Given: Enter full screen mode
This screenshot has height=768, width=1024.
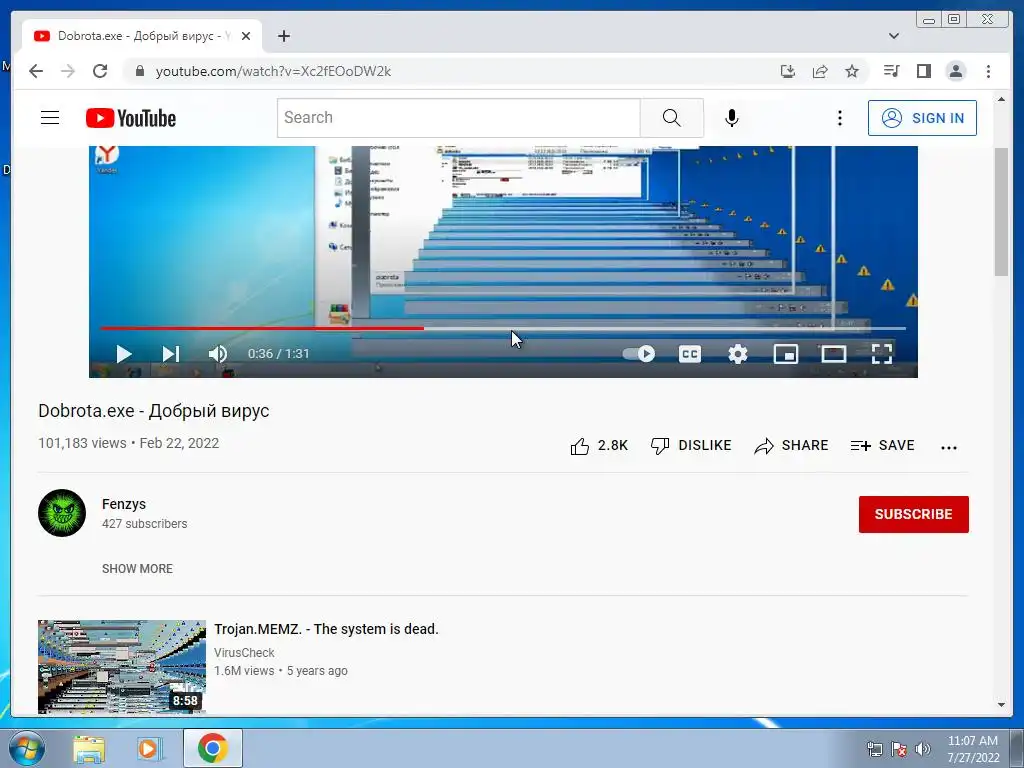Looking at the screenshot, I should [x=882, y=354].
